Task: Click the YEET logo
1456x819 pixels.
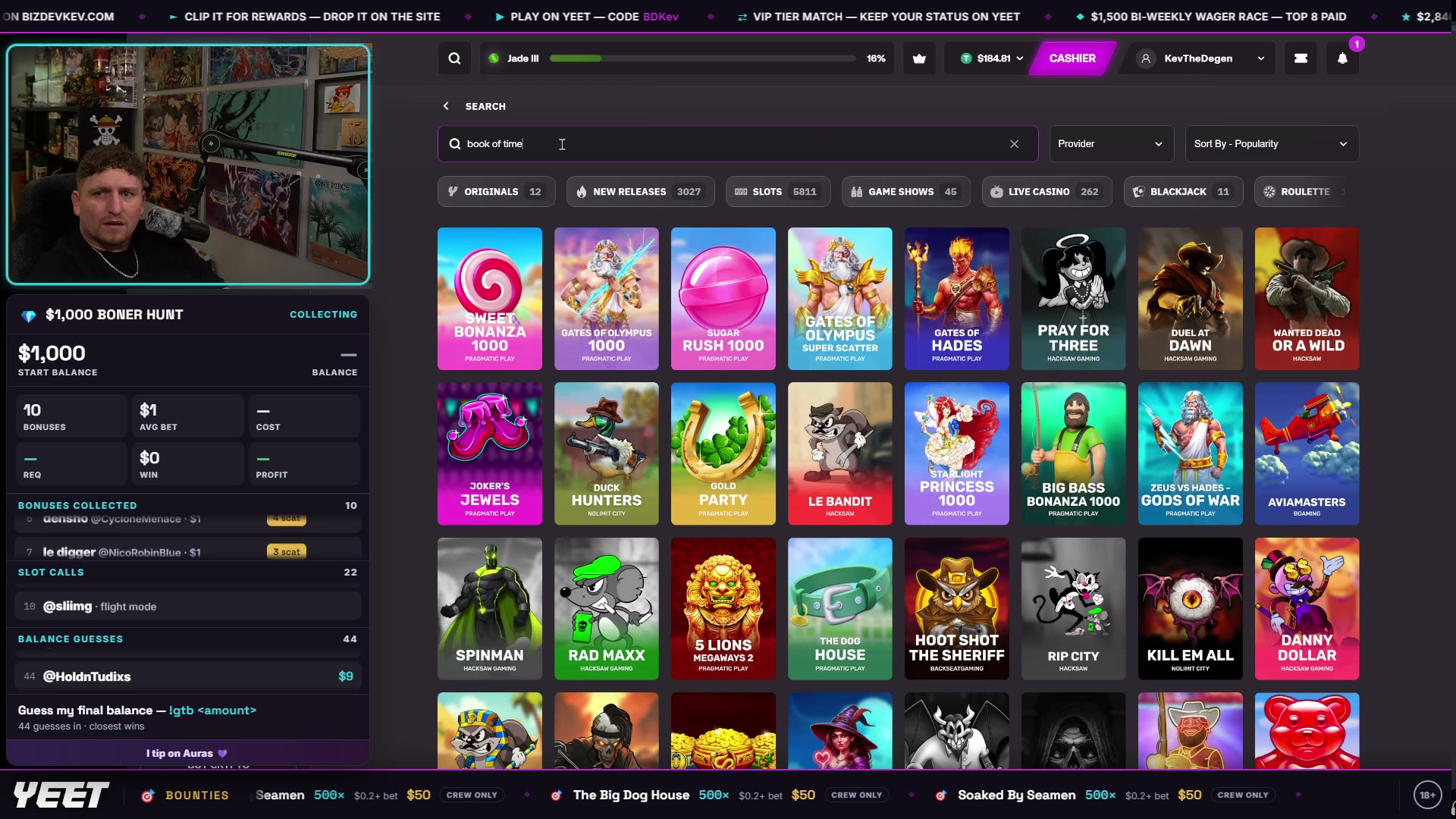Action: click(x=61, y=795)
